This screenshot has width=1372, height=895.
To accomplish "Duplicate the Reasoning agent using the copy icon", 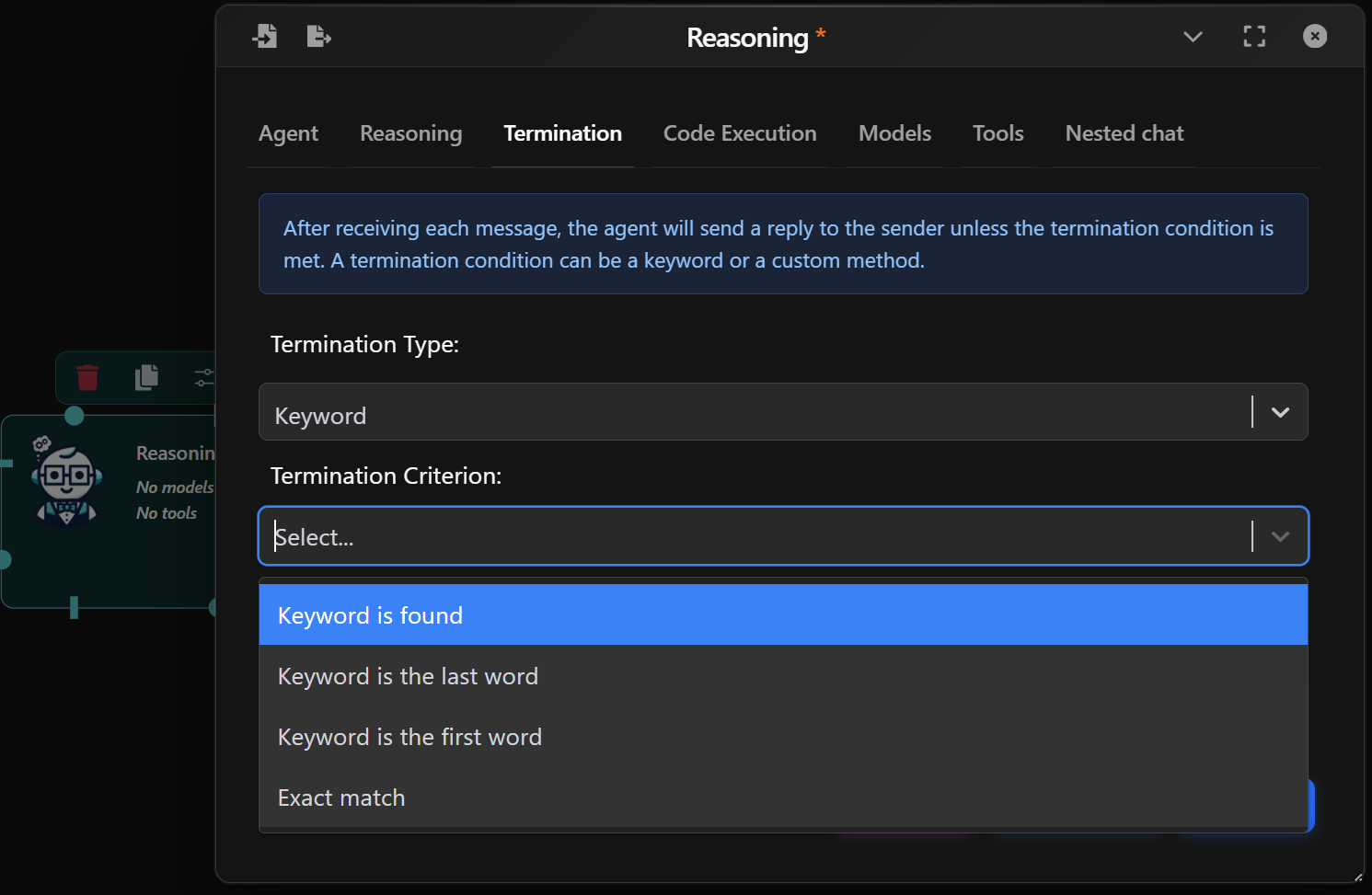I will 145,377.
